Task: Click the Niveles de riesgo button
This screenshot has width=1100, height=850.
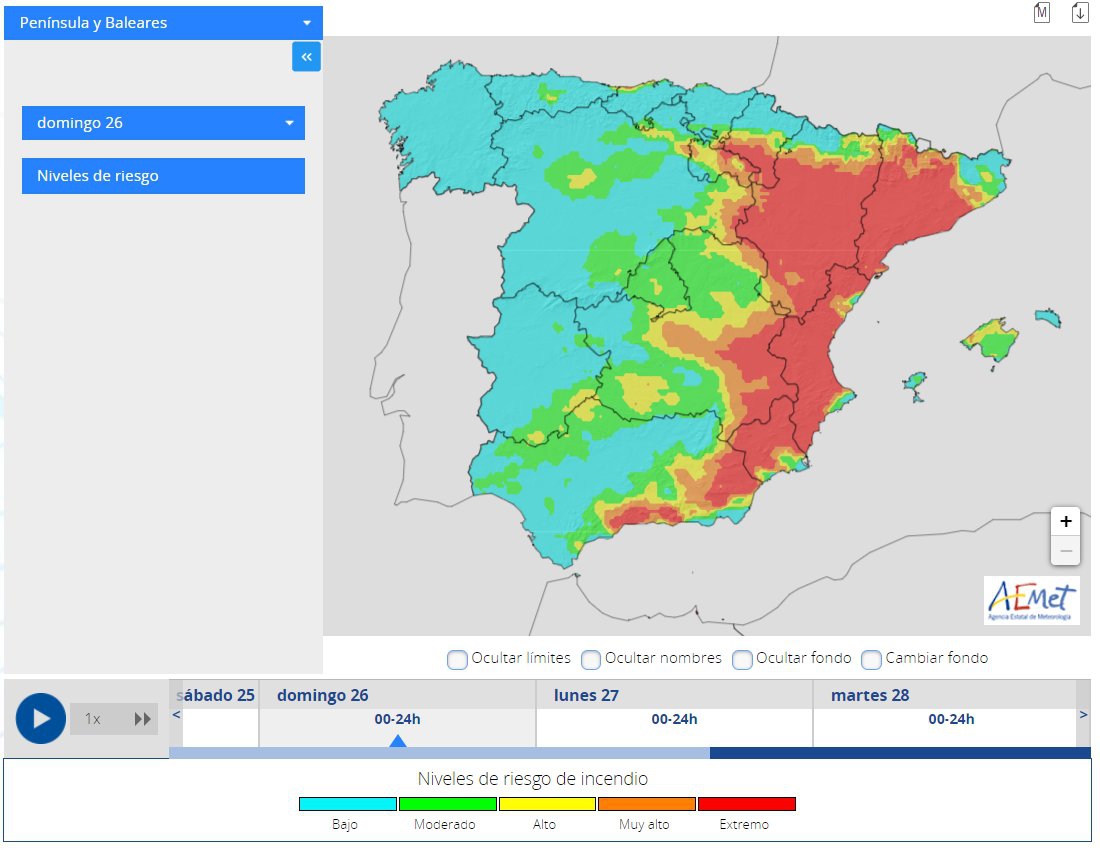Action: 163,176
